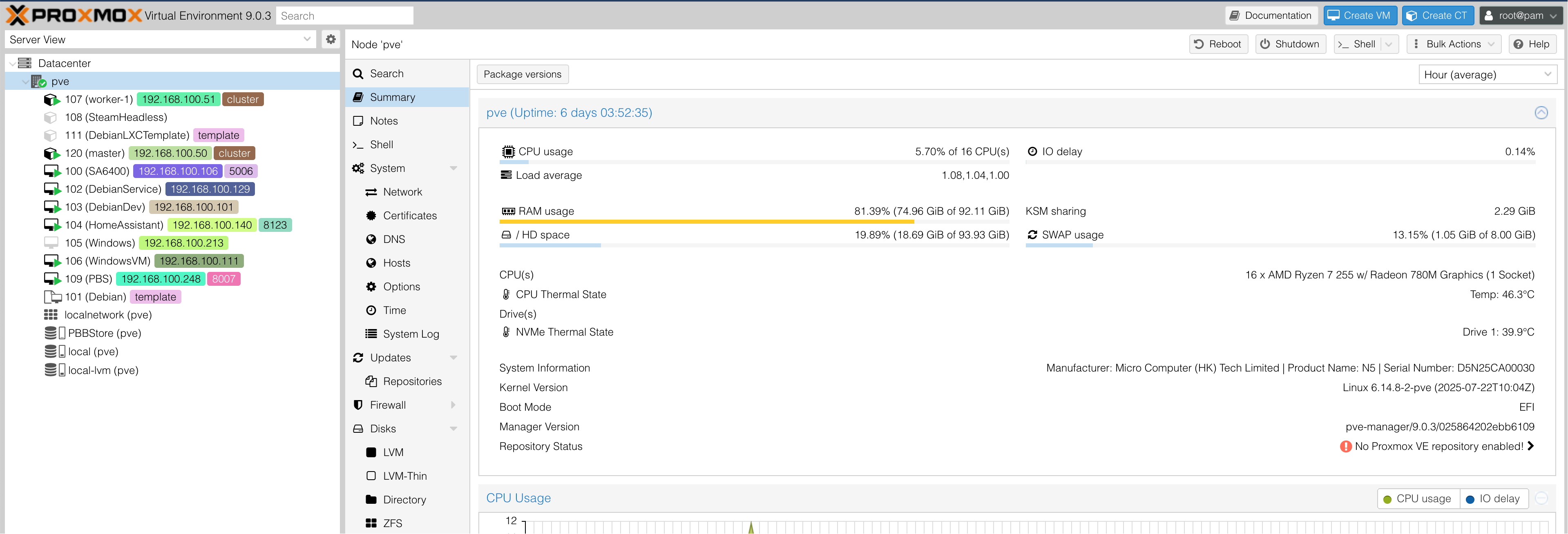This screenshot has height=534, width=1568.
Task: Open the Hour (average) timeframe dropdown
Action: pyautogui.click(x=1547, y=75)
